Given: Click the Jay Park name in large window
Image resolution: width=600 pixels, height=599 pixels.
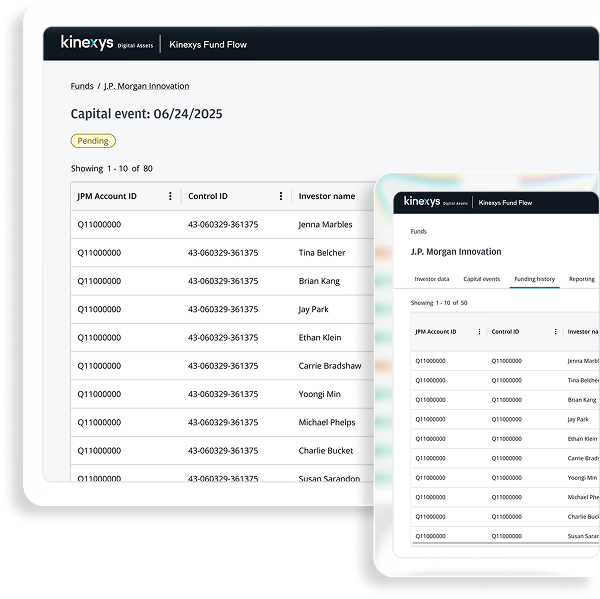Looking at the screenshot, I should click(x=313, y=310).
